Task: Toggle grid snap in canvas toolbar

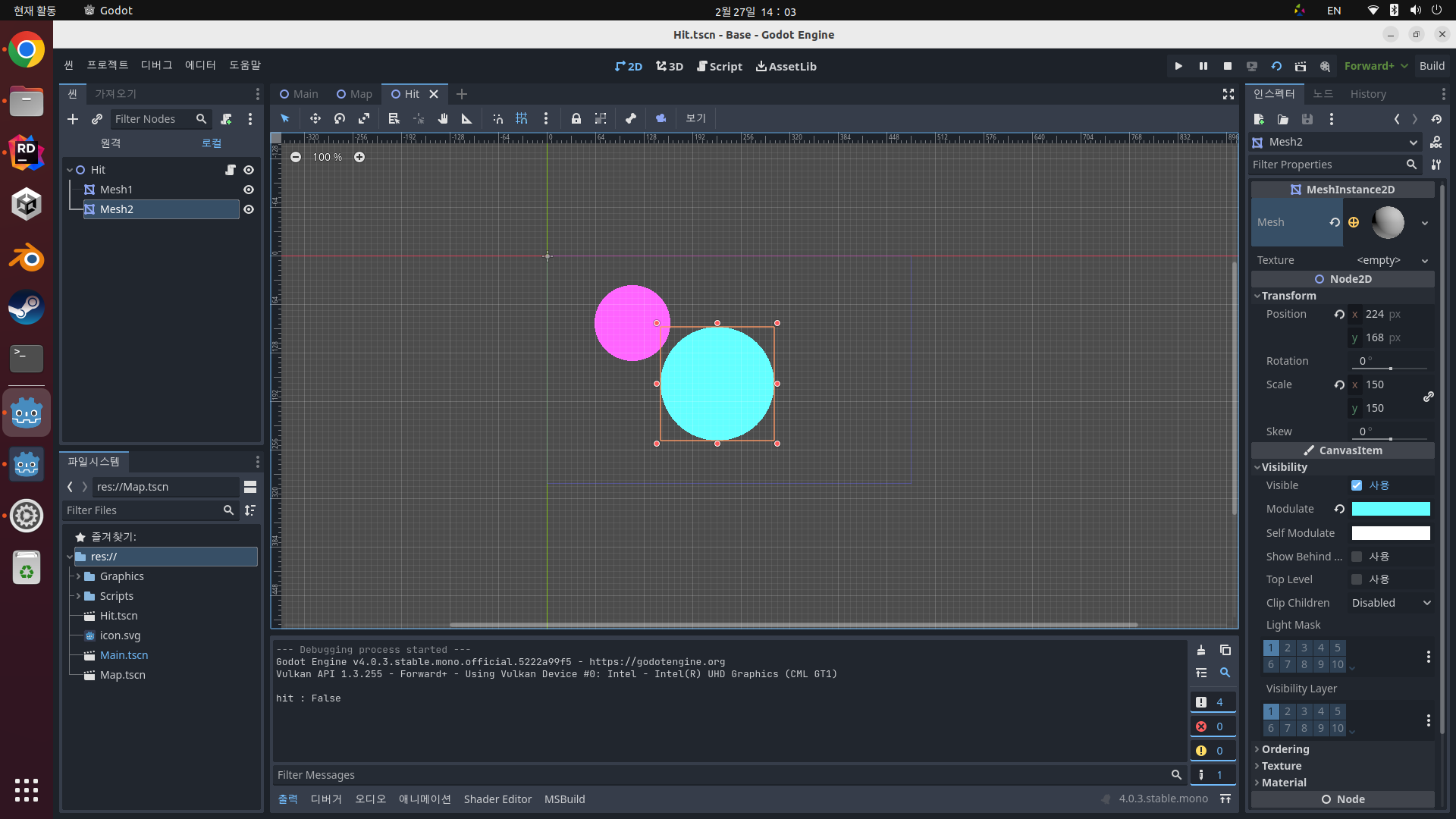Action: (x=522, y=118)
